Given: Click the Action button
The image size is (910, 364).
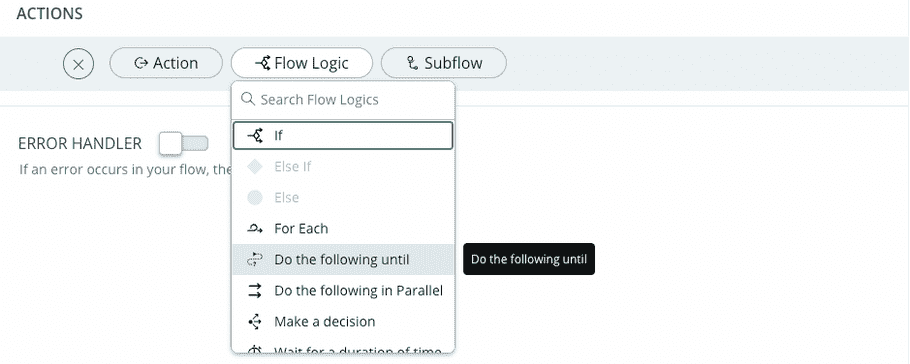Looking at the screenshot, I should 166,63.
